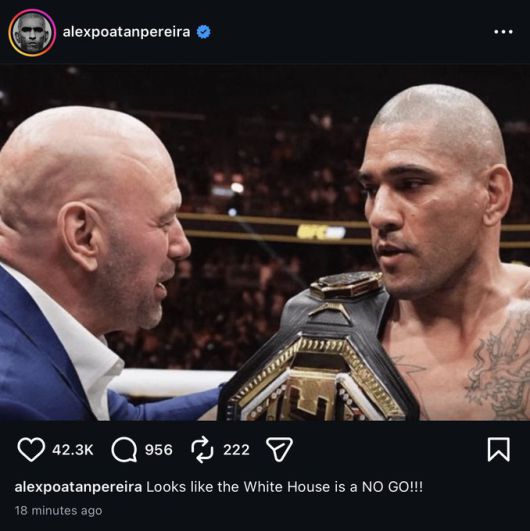This screenshot has width=530, height=531.
Task: Click the caption text about White House
Action: (x=284, y=487)
